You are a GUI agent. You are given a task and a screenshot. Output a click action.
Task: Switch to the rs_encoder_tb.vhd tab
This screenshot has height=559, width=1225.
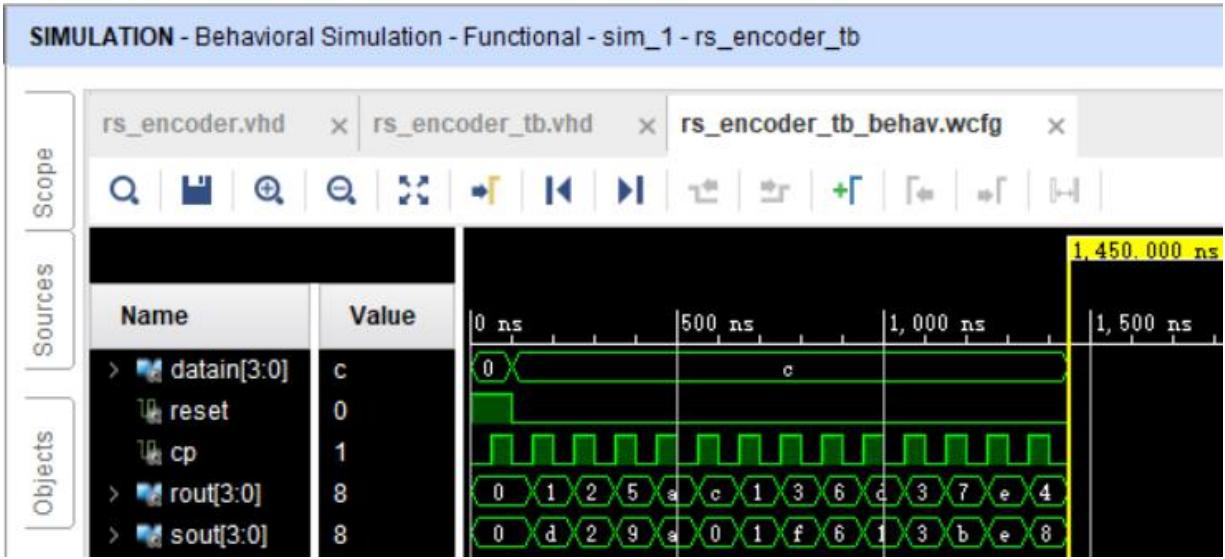[483, 125]
